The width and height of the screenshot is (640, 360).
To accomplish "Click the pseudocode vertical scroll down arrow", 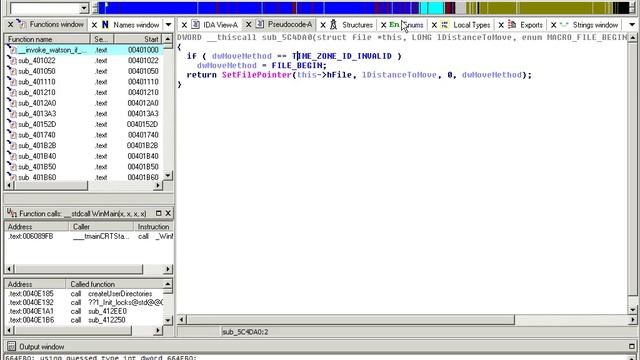I will click(x=633, y=310).
